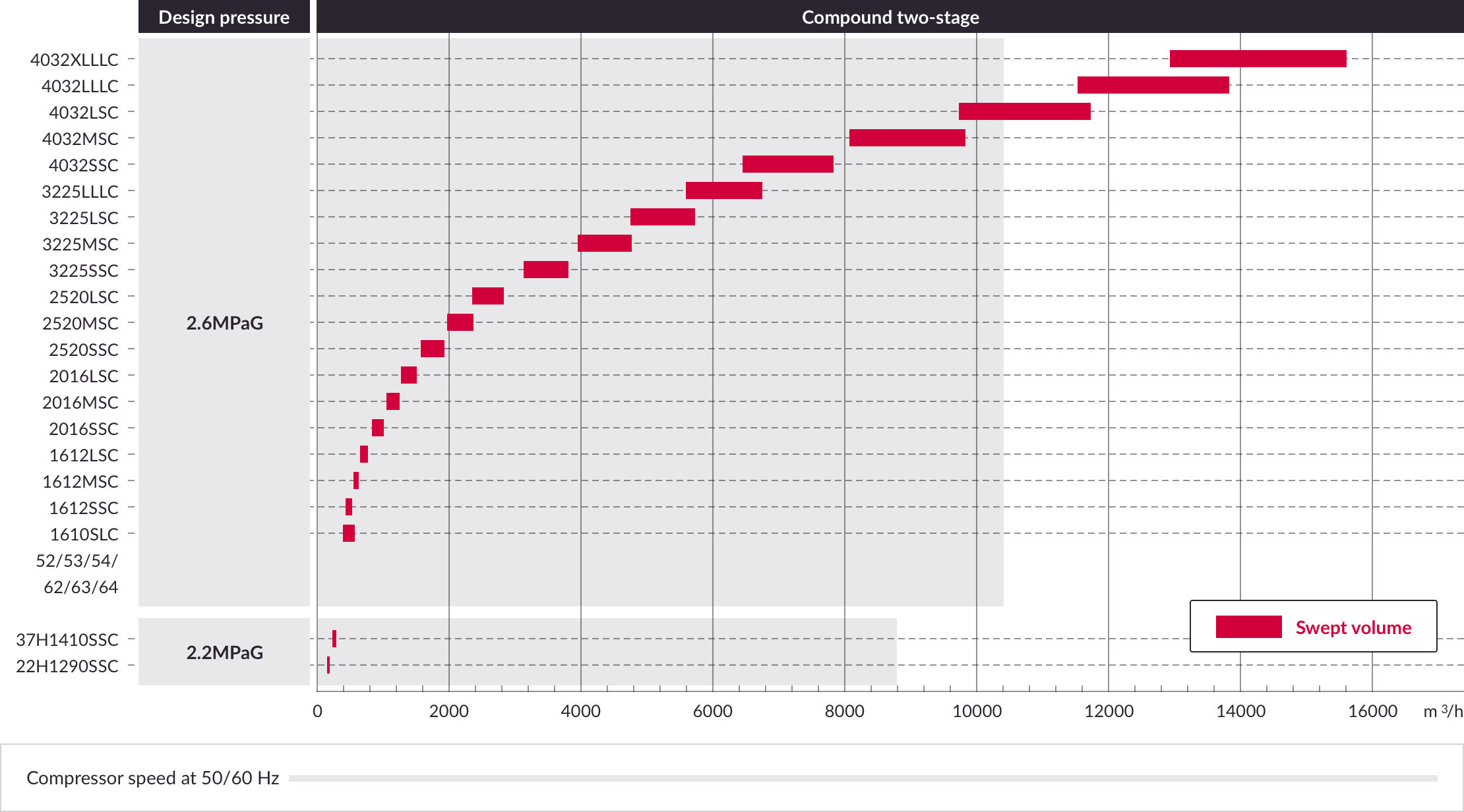Select the 3225LLLC swept volume bar
Image resolution: width=1464 pixels, height=812 pixels.
click(723, 190)
